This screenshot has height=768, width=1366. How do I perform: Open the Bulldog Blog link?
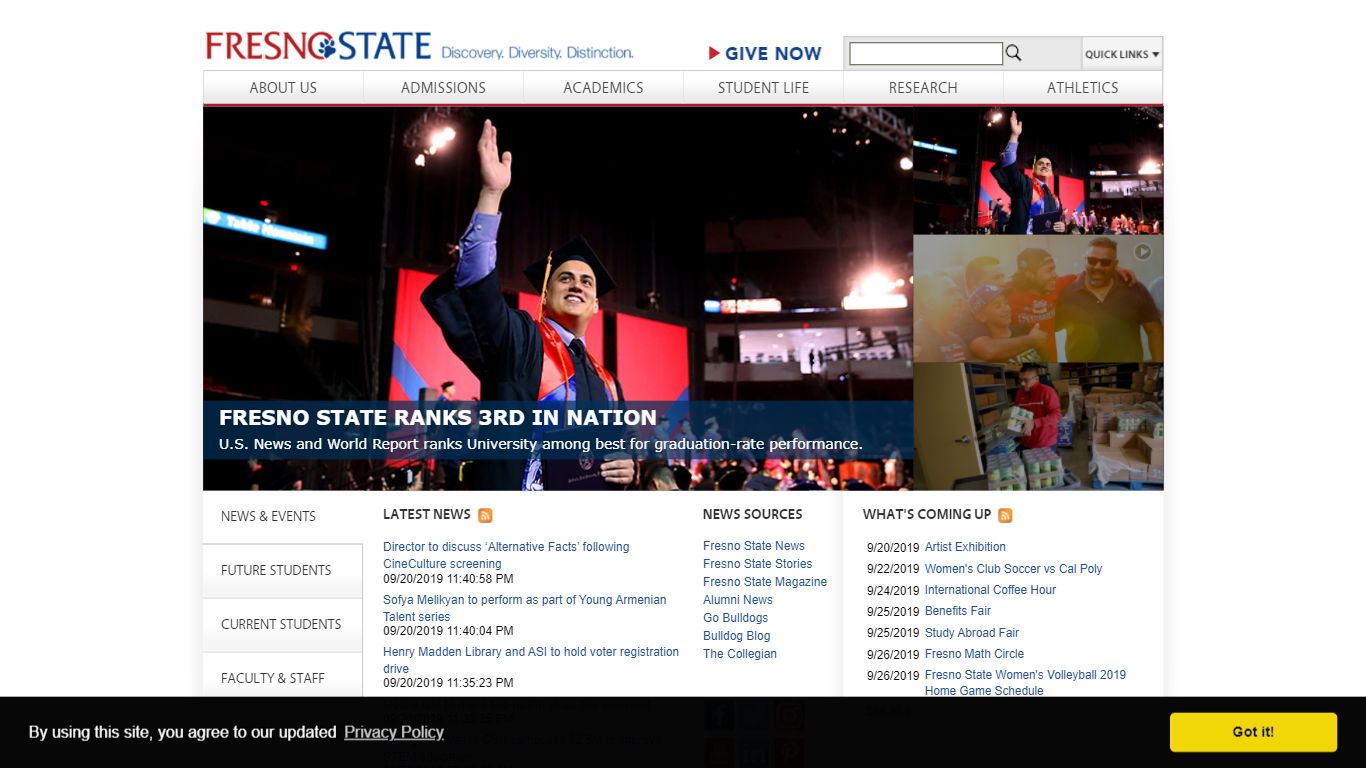[736, 636]
